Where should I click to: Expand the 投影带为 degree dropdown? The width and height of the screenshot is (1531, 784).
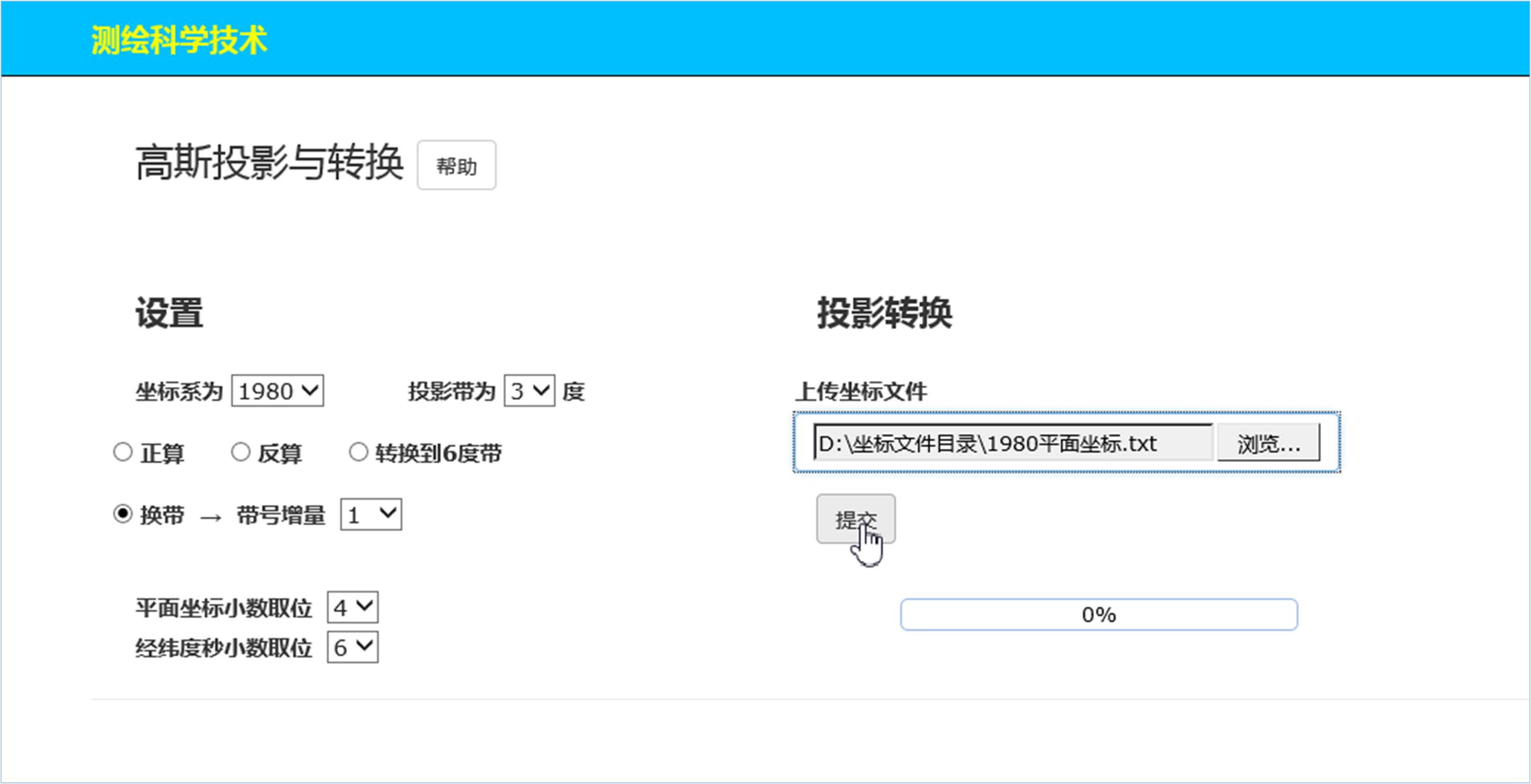529,391
